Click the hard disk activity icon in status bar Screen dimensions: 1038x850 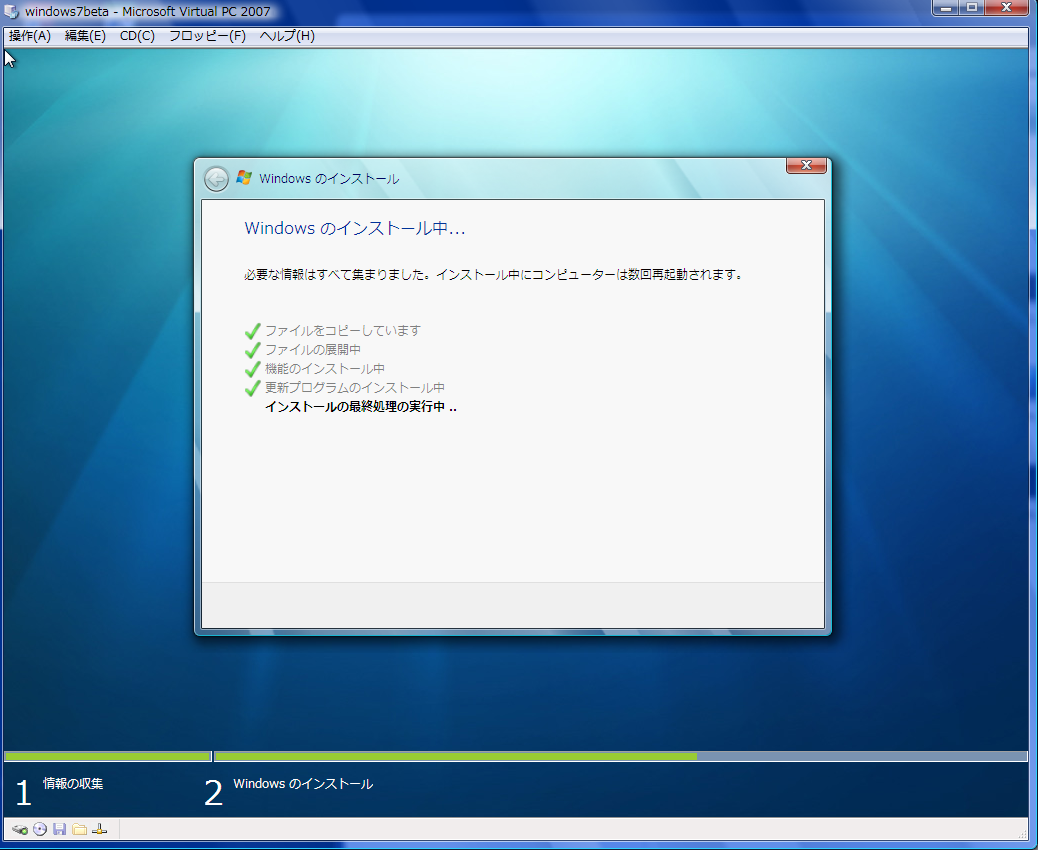pos(20,829)
